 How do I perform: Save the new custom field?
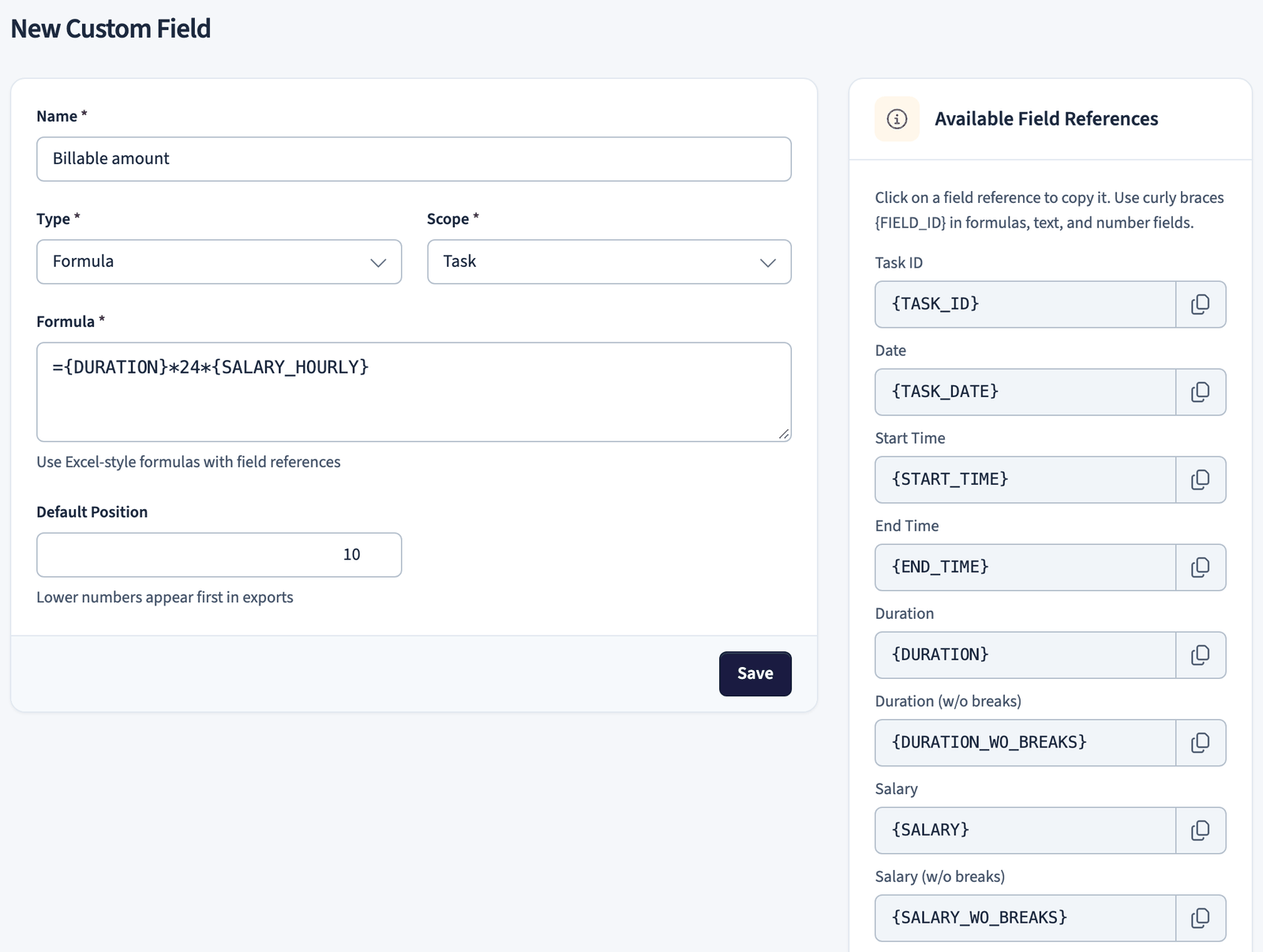point(755,674)
